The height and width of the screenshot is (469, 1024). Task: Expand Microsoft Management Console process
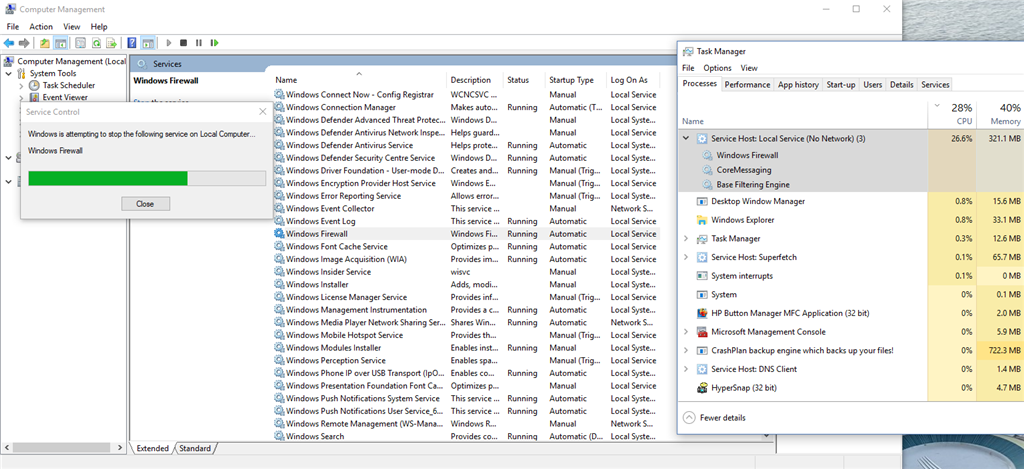tap(686, 332)
